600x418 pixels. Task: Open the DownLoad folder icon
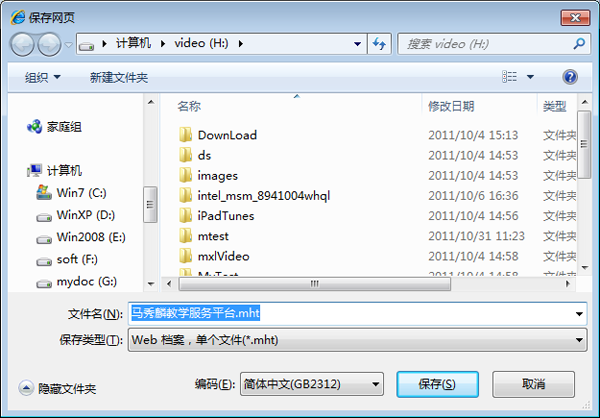[186, 135]
